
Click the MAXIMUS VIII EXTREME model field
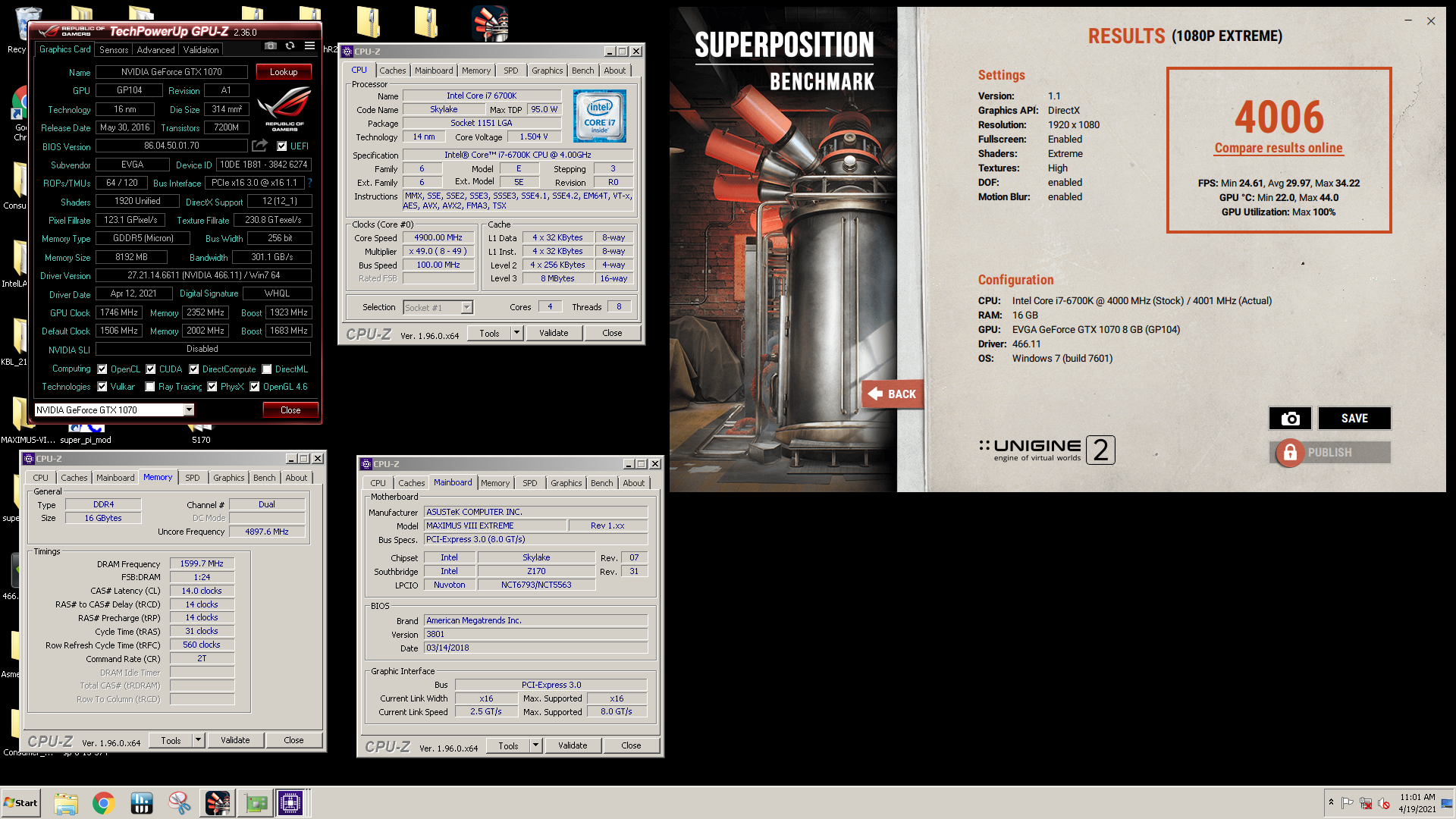pyautogui.click(x=495, y=526)
